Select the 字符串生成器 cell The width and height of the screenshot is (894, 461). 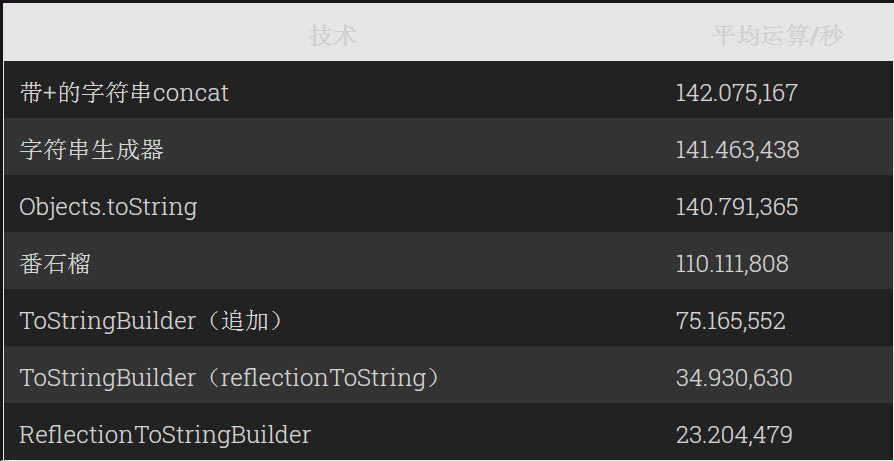[91, 150]
